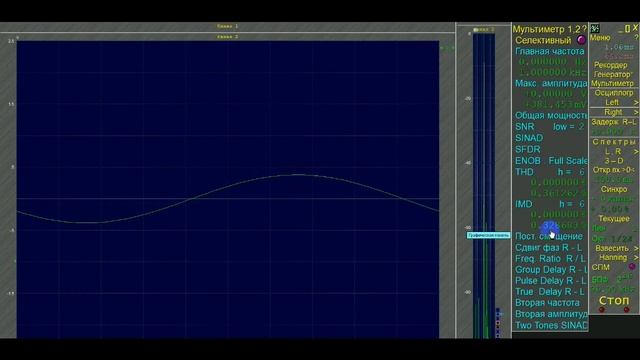
Task: Select the SINAD row
Action: pyautogui.click(x=529, y=138)
